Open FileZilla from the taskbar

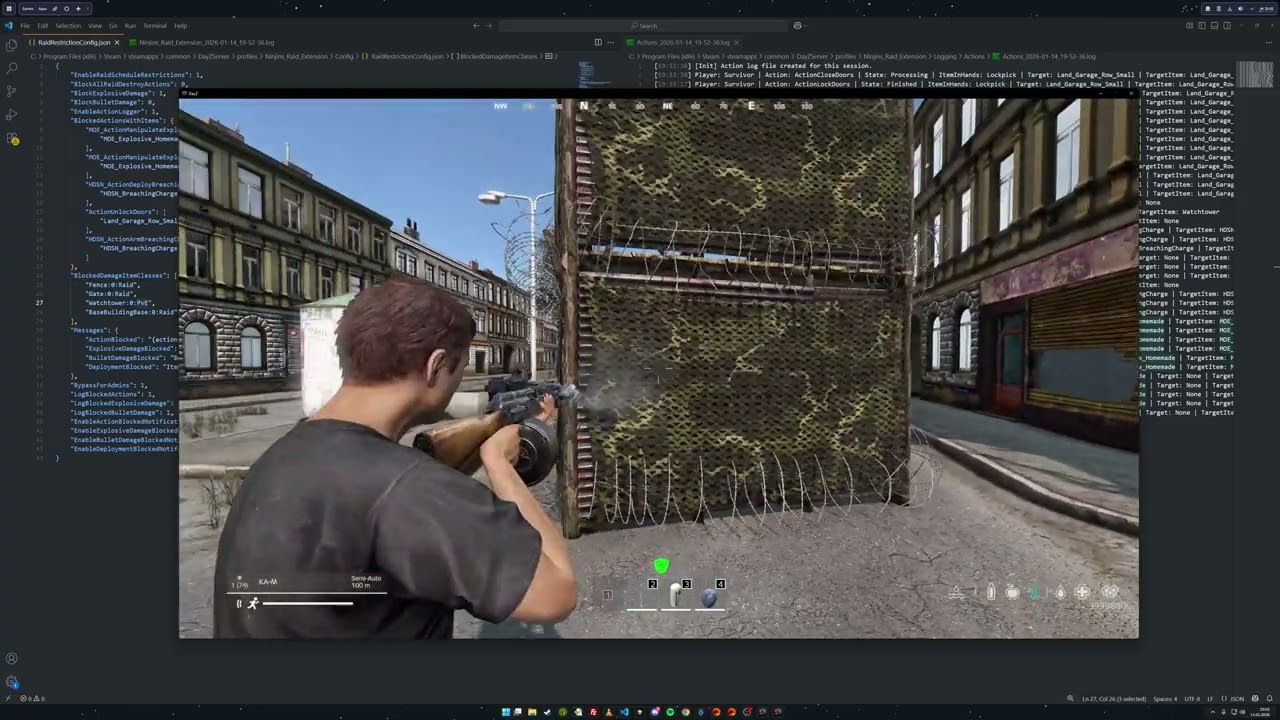point(593,712)
